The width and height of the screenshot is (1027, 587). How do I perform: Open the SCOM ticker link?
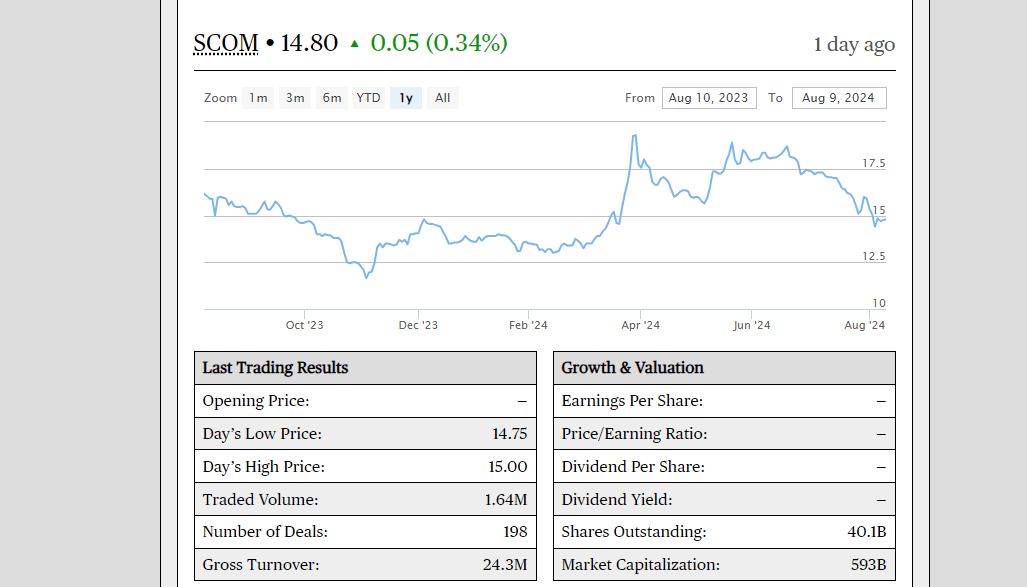point(224,43)
